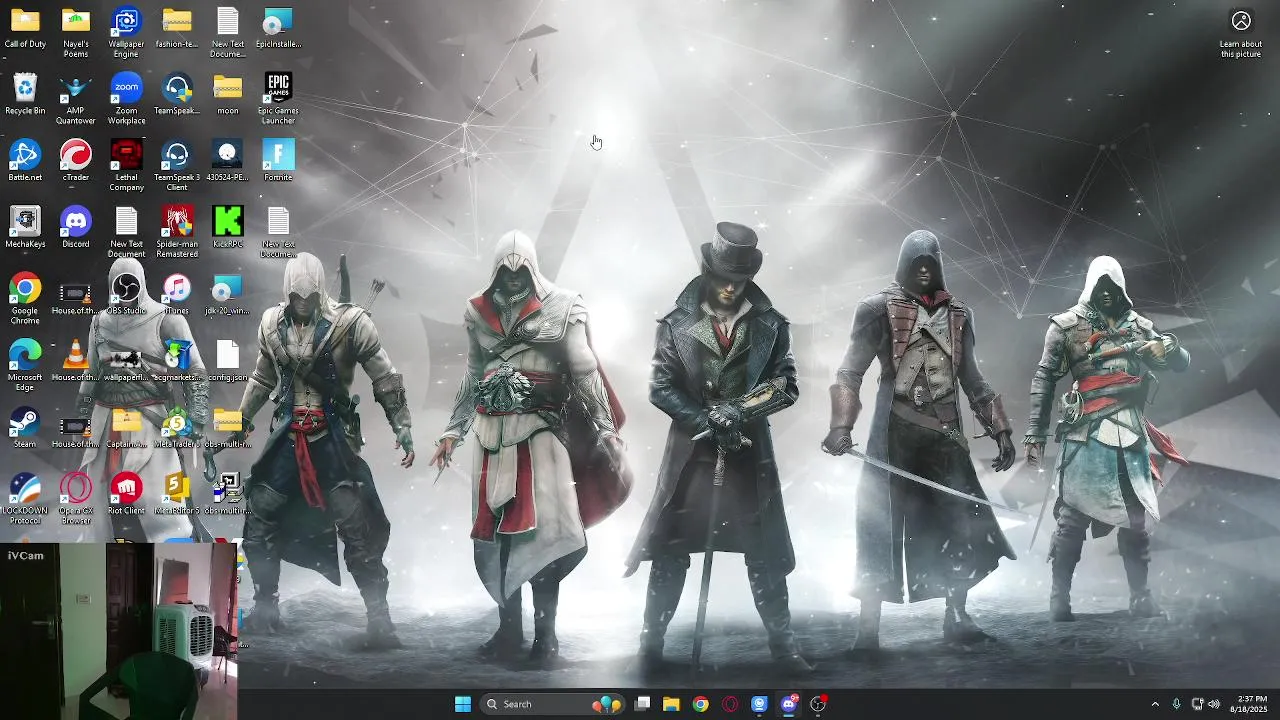Open the Call of Duty folder
This screenshot has width=1280, height=720.
(25, 28)
